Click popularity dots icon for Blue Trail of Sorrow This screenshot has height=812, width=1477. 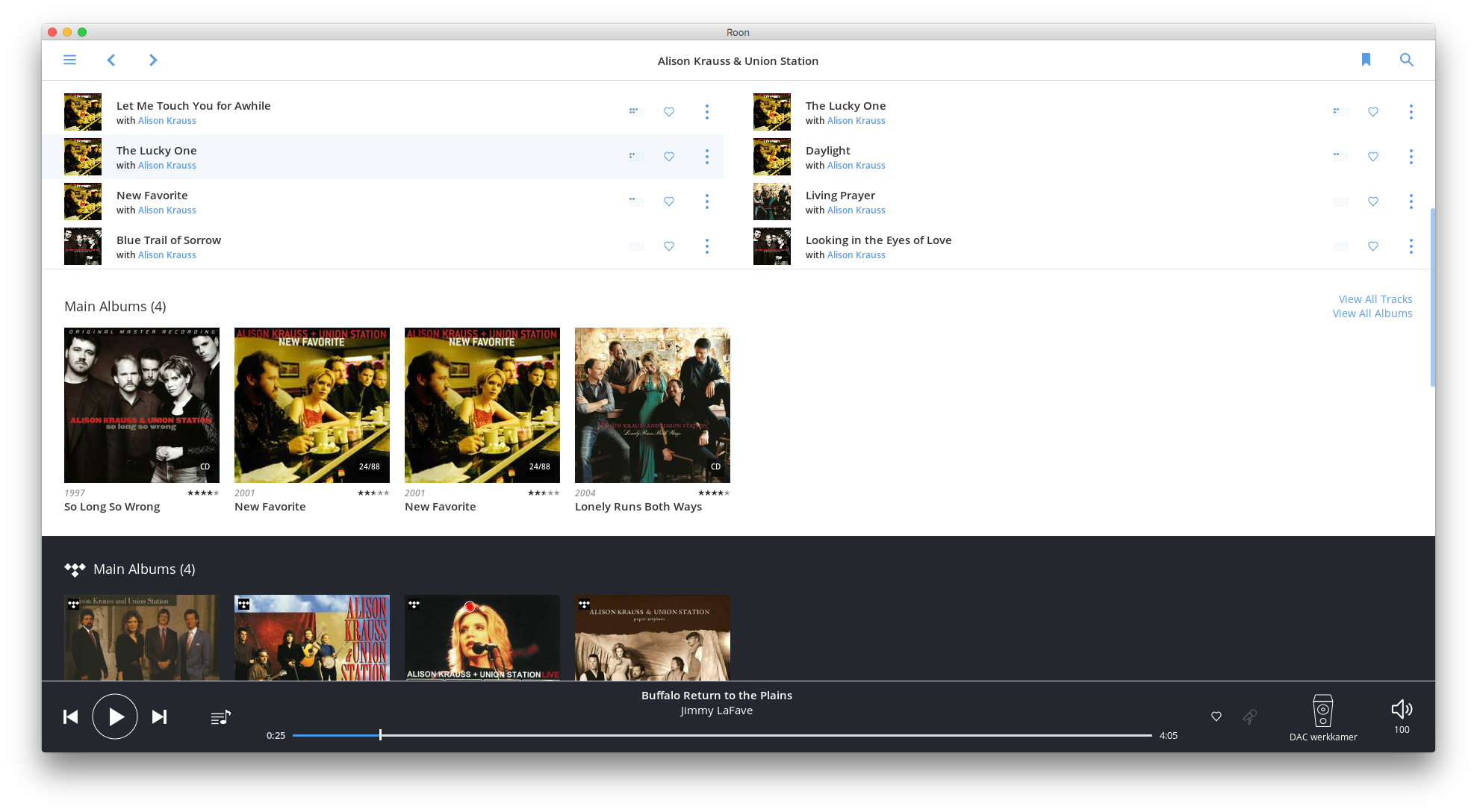[x=636, y=246]
